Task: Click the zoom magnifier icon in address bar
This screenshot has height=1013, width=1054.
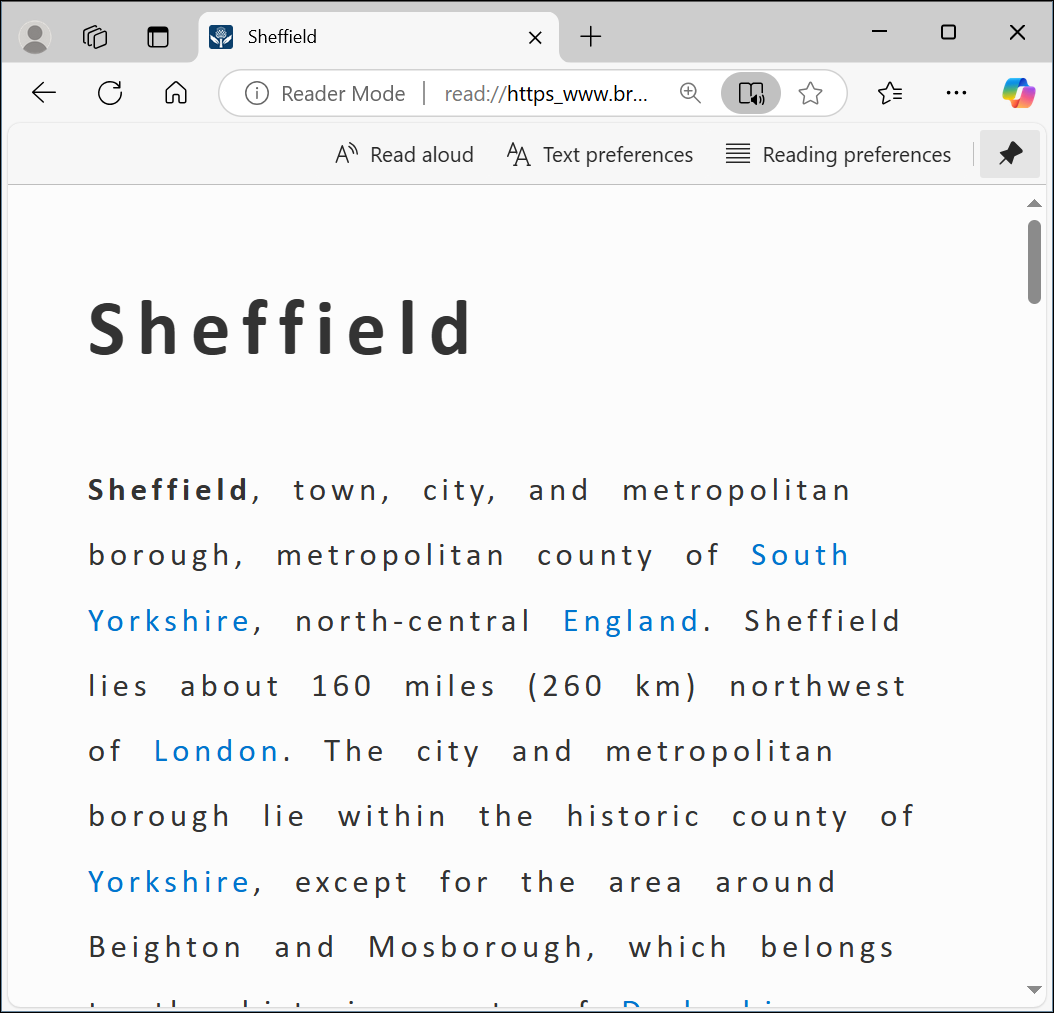Action: pos(690,94)
